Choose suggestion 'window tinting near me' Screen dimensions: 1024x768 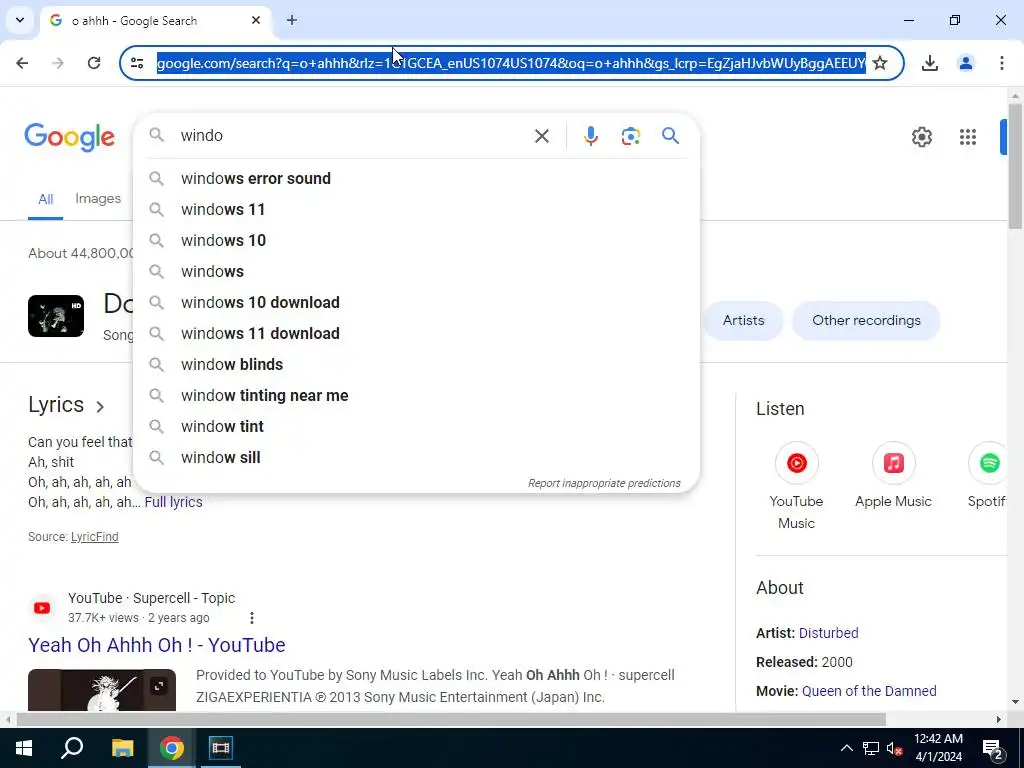pos(416,396)
